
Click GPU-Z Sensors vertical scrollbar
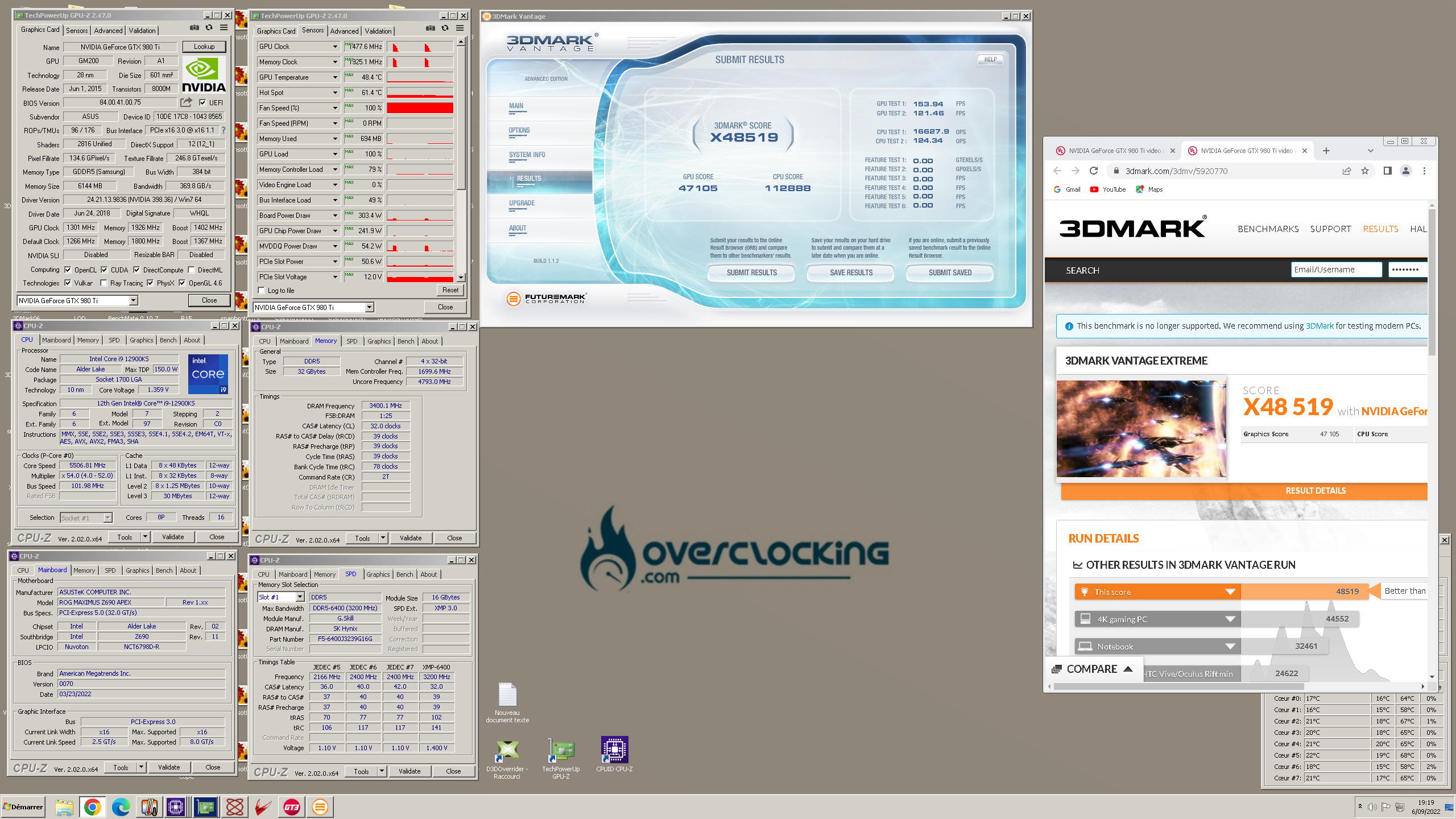461,159
